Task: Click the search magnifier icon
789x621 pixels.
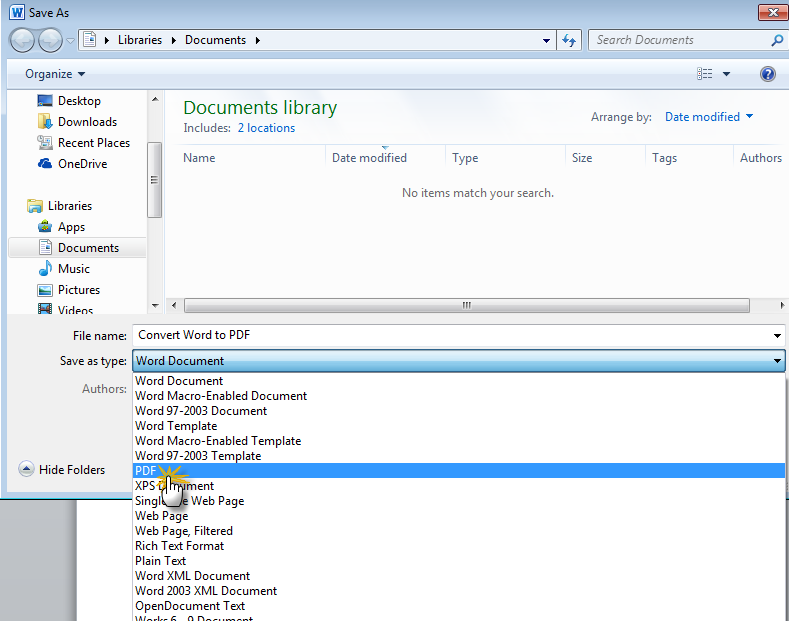Action: pos(777,40)
